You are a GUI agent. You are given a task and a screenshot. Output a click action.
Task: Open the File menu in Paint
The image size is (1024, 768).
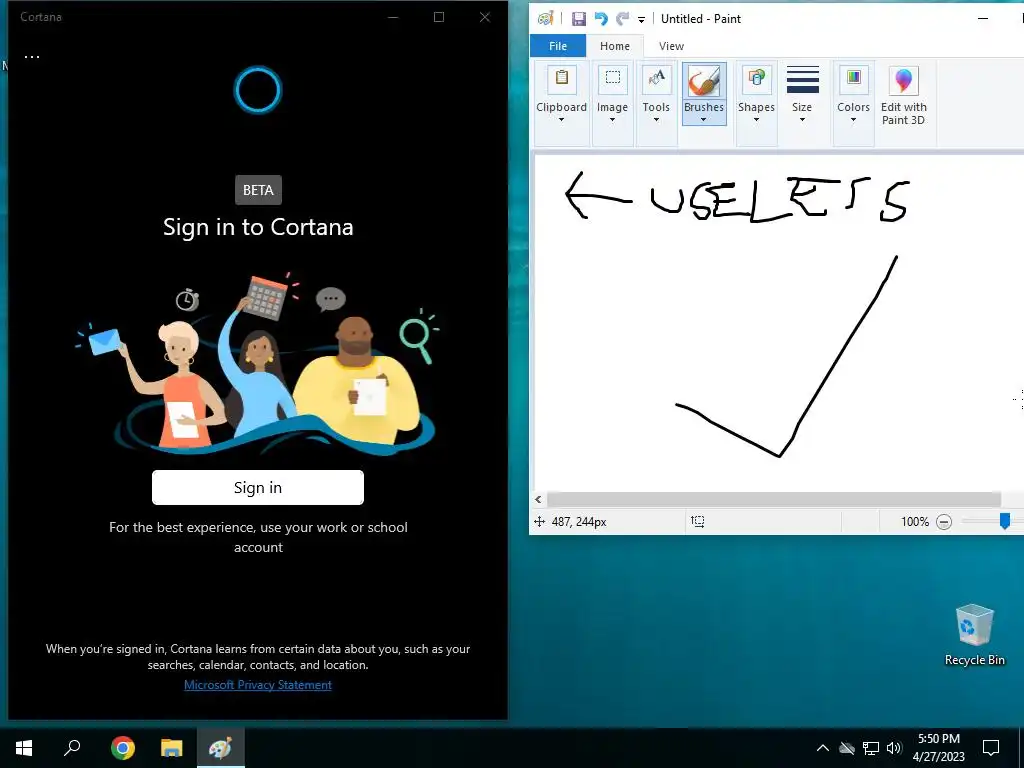click(x=558, y=46)
